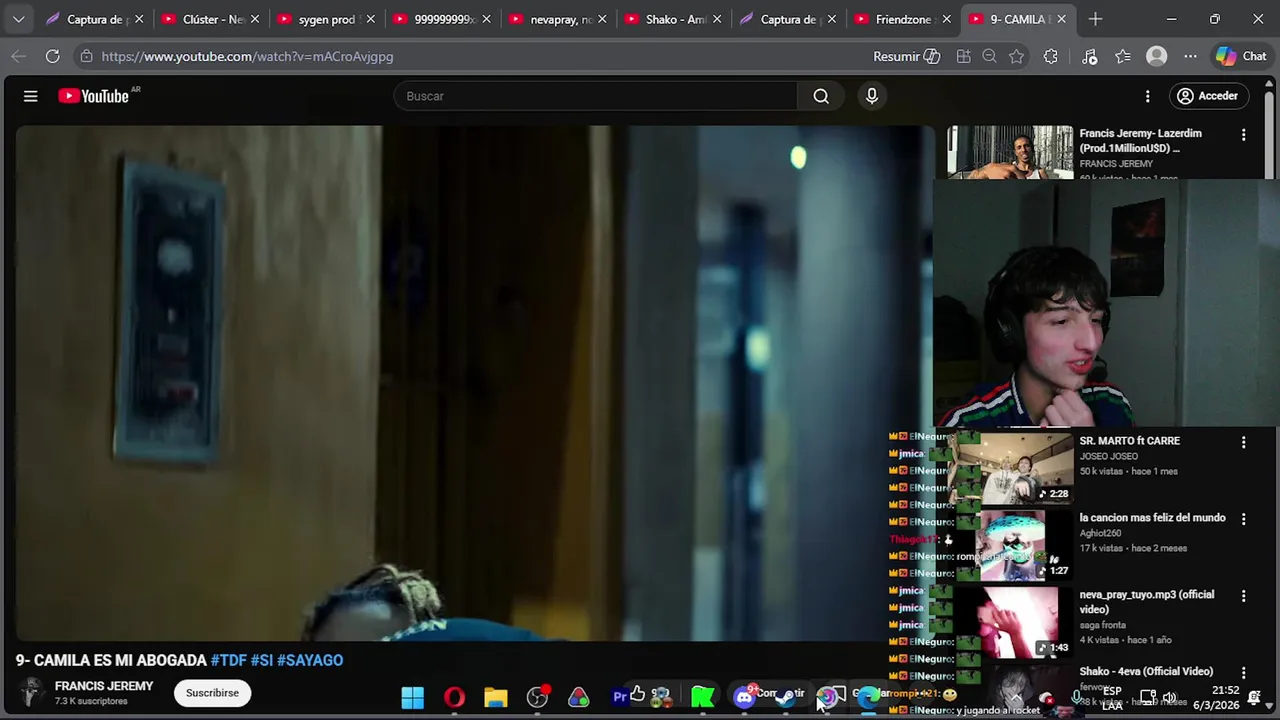Image resolution: width=1280 pixels, height=720 pixels.
Task: Click the address bar URL
Action: [x=247, y=56]
